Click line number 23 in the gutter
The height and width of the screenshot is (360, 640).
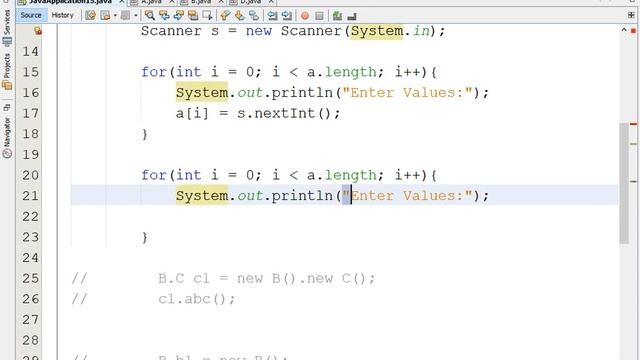click(x=30, y=237)
